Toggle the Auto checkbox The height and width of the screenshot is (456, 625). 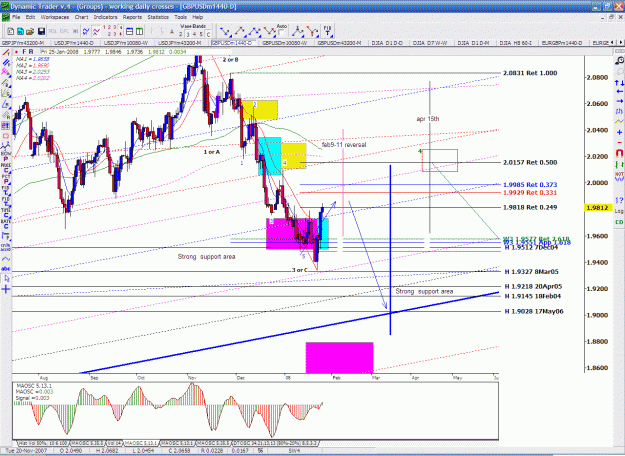click(282, 32)
